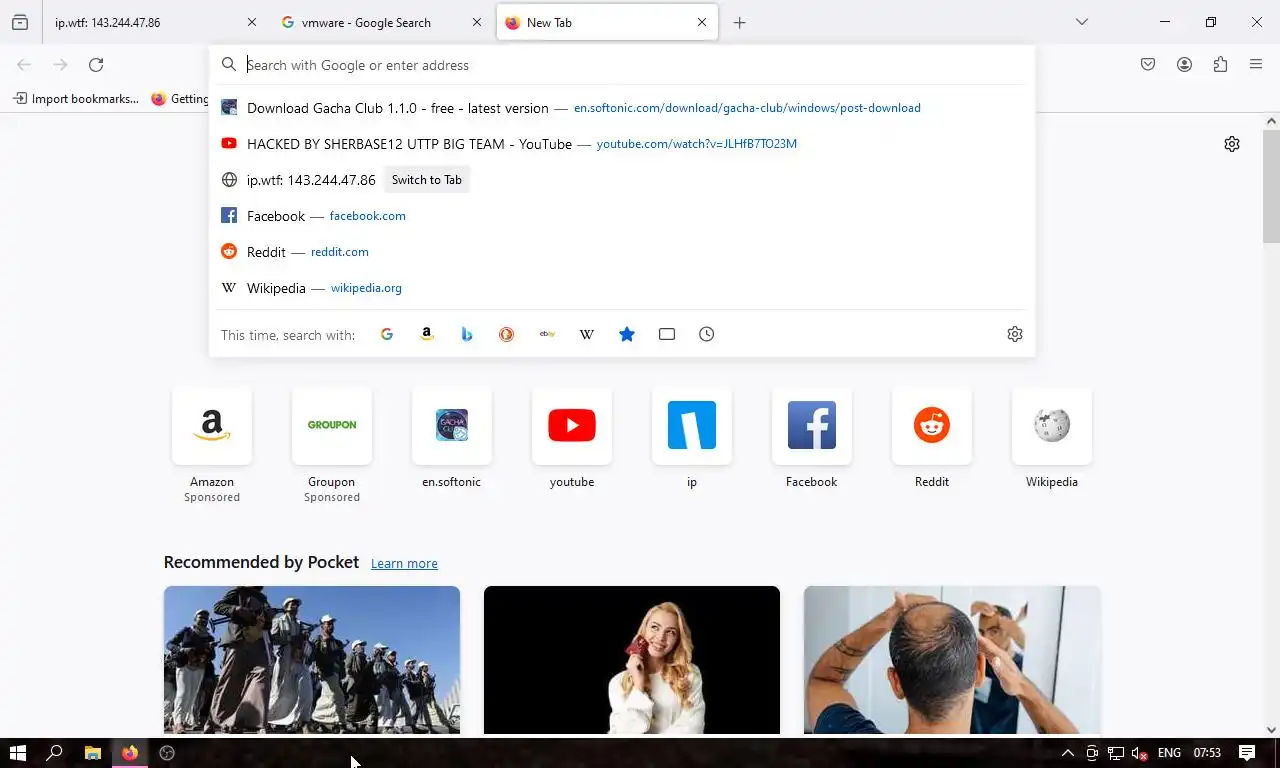Open the notification center icon
Screen dimensions: 1280x768
[1247, 753]
